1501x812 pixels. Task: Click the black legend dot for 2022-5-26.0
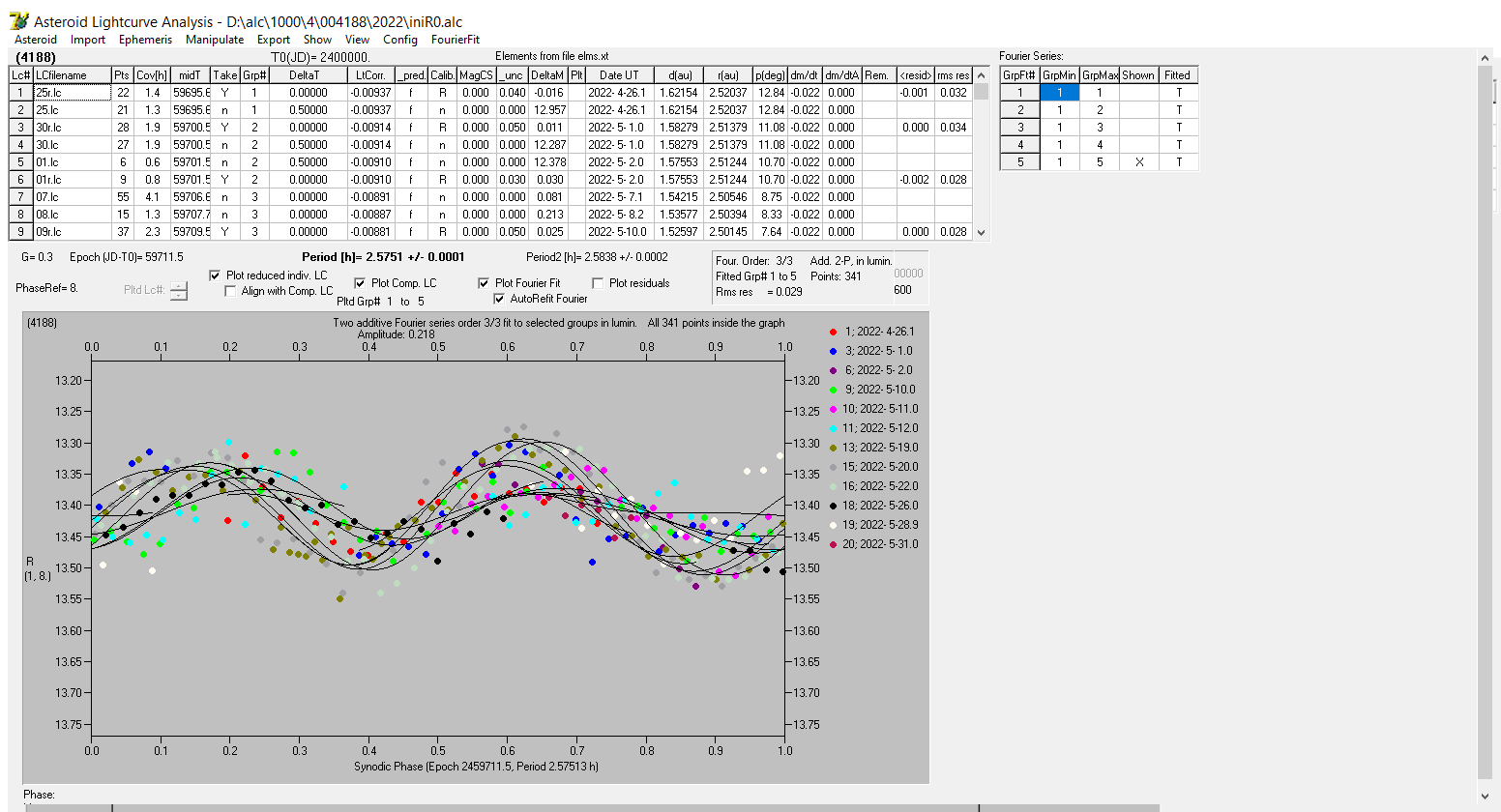(x=833, y=506)
